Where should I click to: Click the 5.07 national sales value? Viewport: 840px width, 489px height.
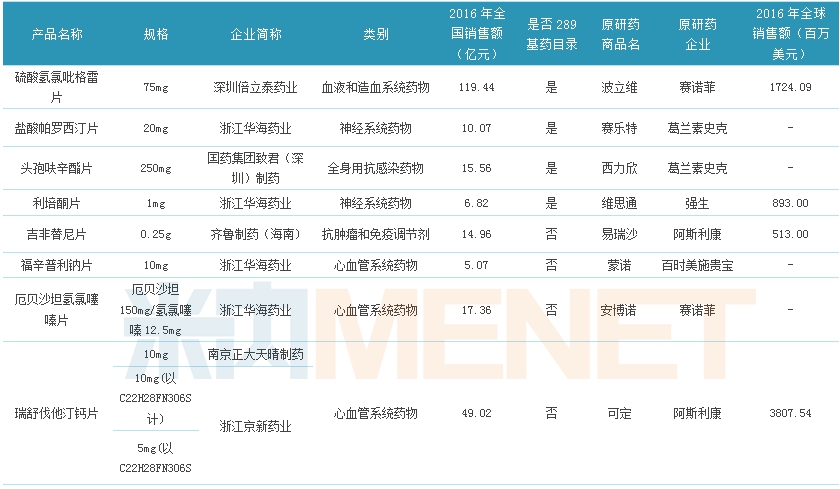pos(477,265)
